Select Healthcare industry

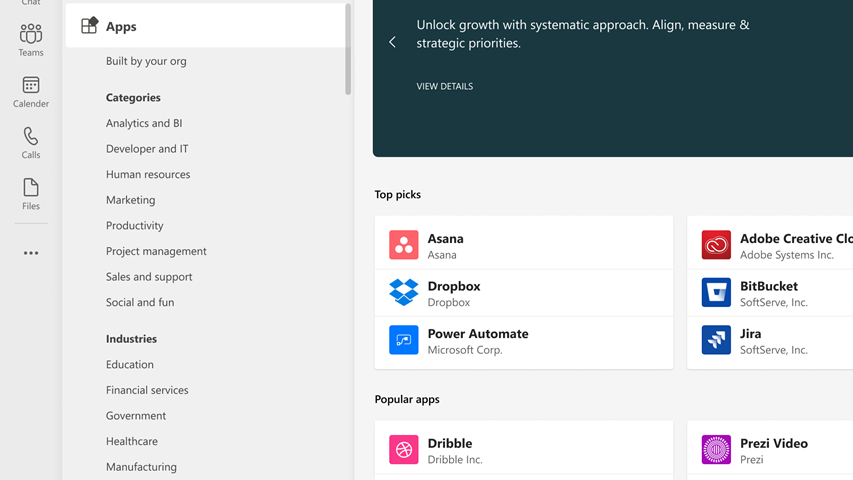tap(132, 441)
